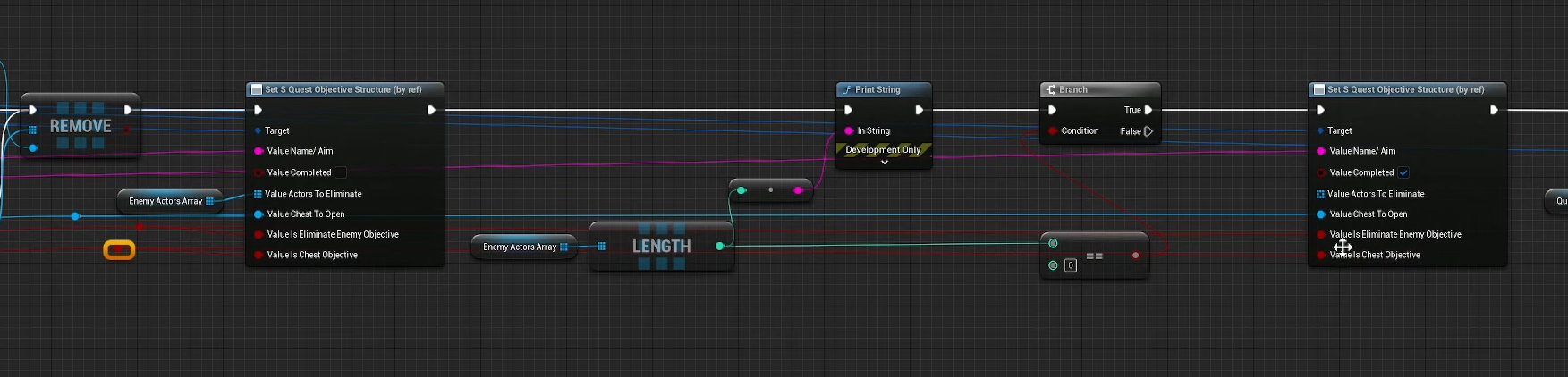Uncheck Value Completed checkbox on right Set node
Screen dimensions: 1568x377
[x=1403, y=172]
